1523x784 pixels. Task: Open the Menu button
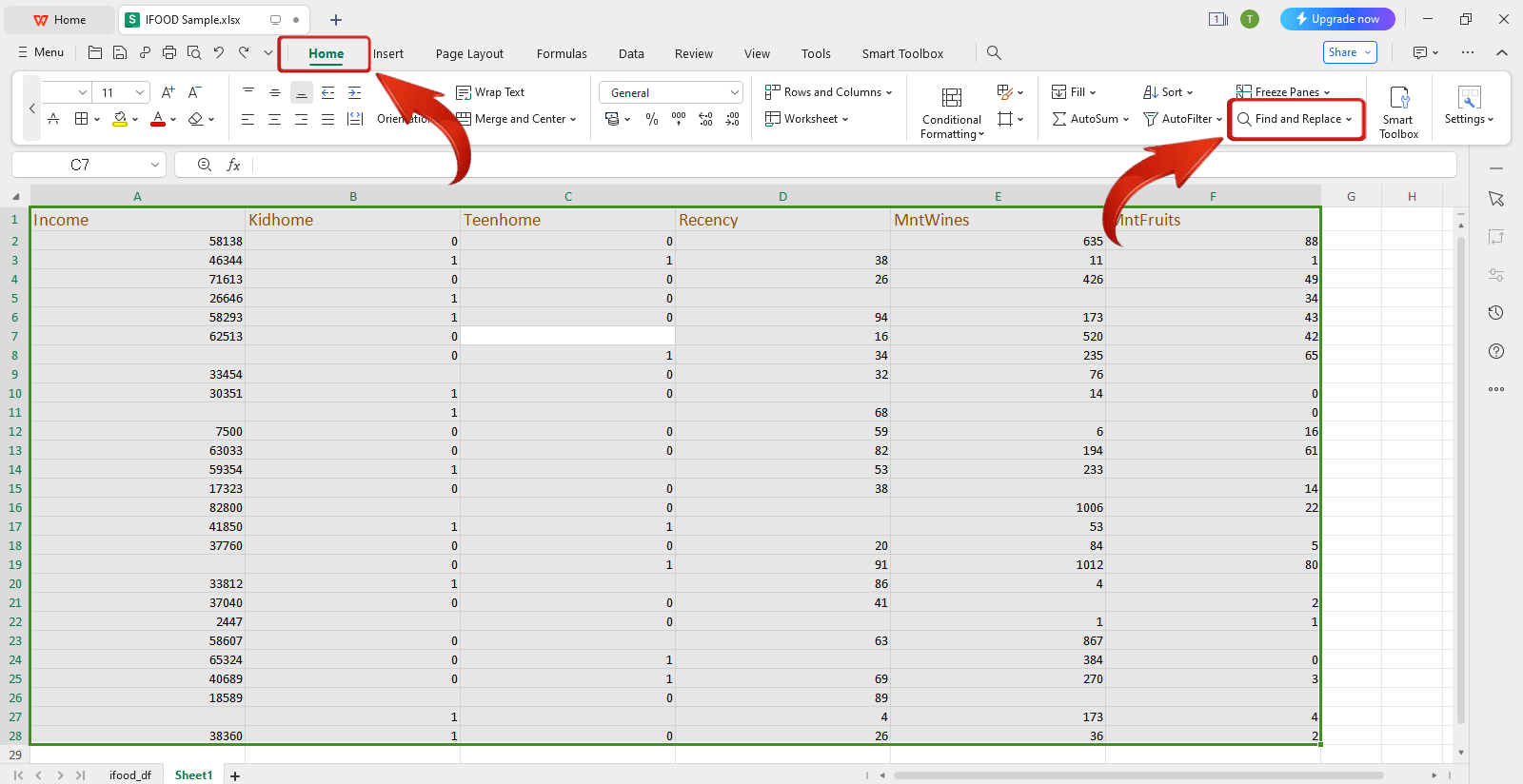coord(41,53)
